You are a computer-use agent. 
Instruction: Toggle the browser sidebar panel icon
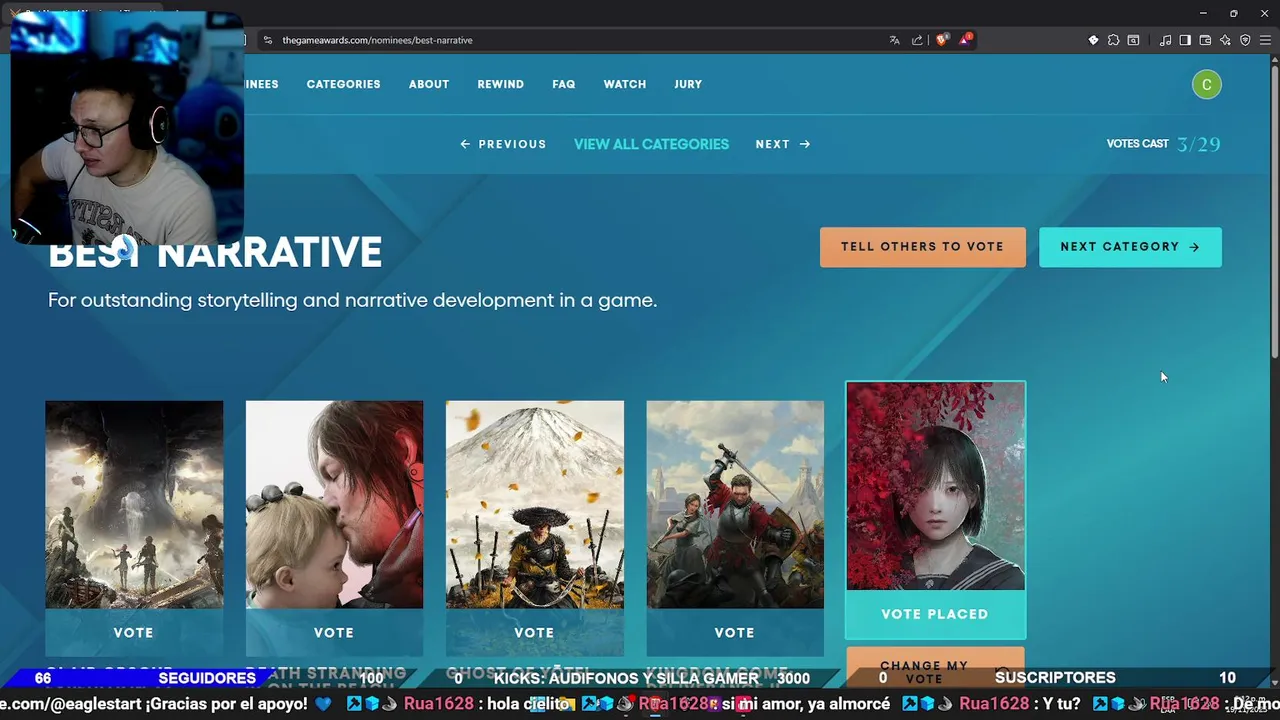pos(1185,40)
